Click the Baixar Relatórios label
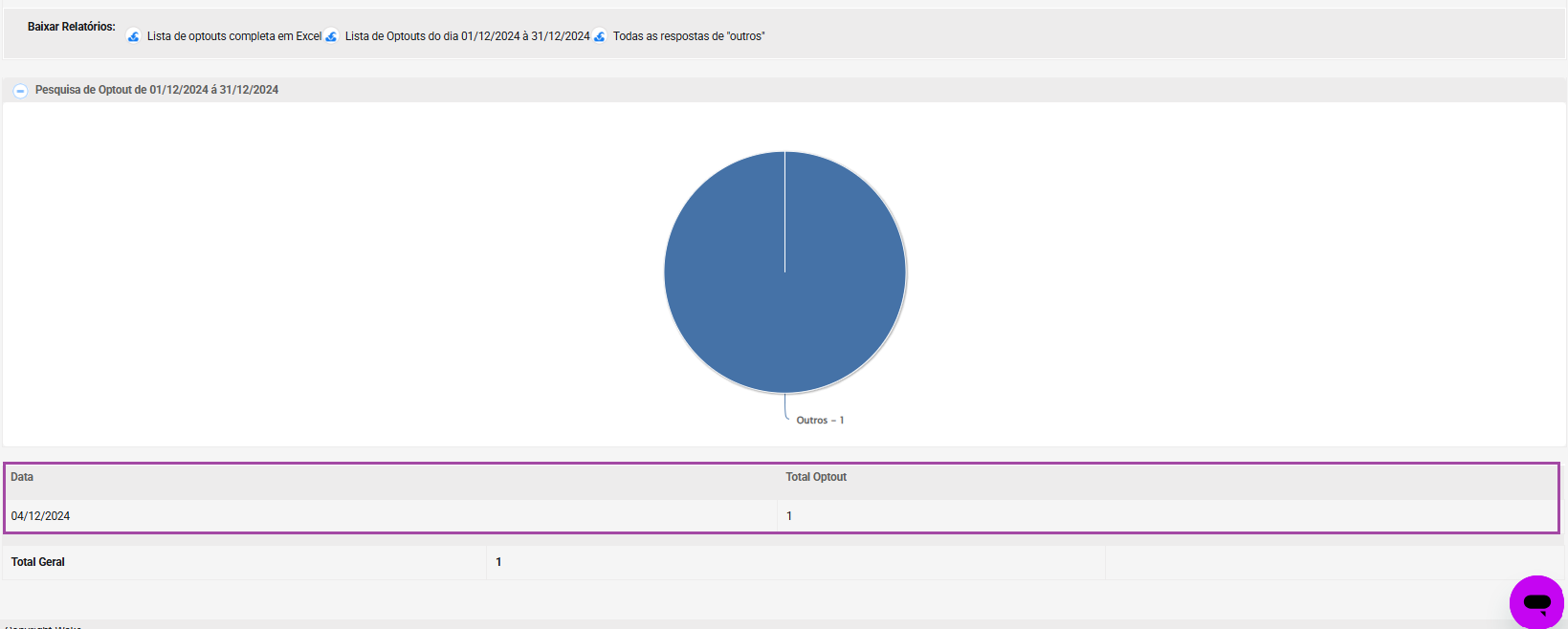 [x=72, y=27]
